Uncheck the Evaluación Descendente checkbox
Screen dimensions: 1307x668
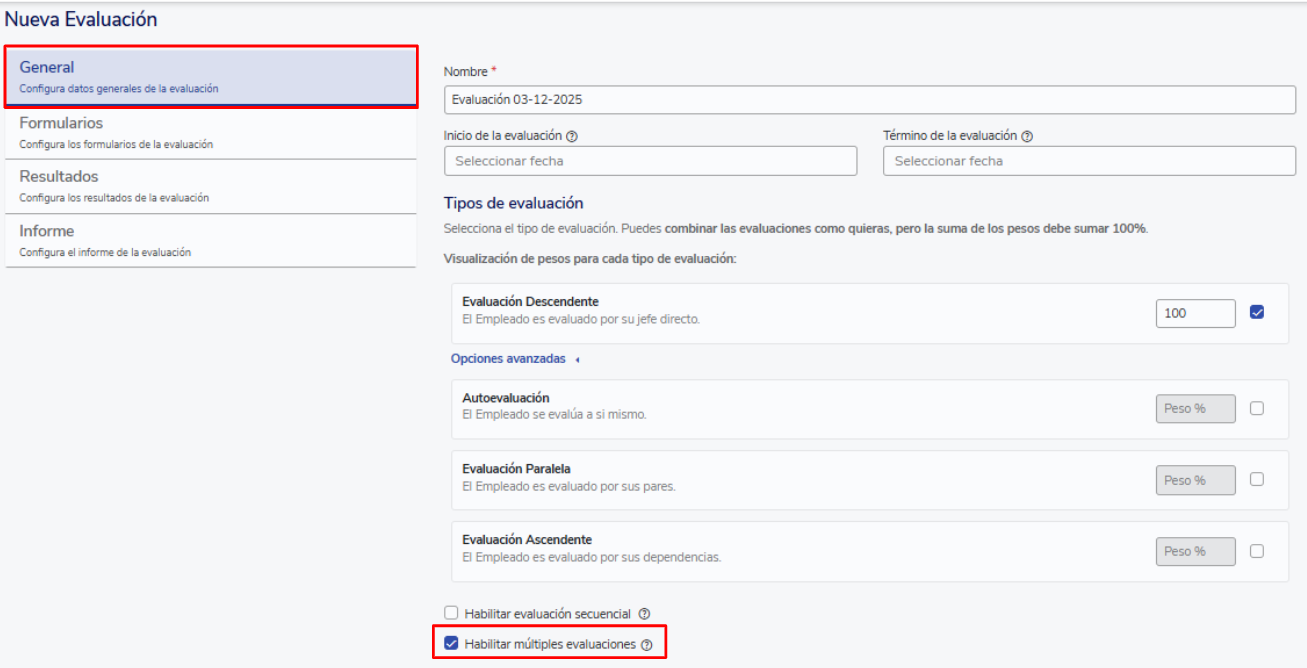(x=1257, y=312)
